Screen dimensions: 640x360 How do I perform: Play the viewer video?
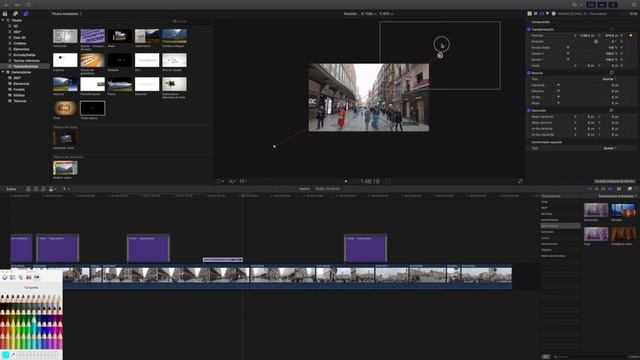tap(346, 181)
